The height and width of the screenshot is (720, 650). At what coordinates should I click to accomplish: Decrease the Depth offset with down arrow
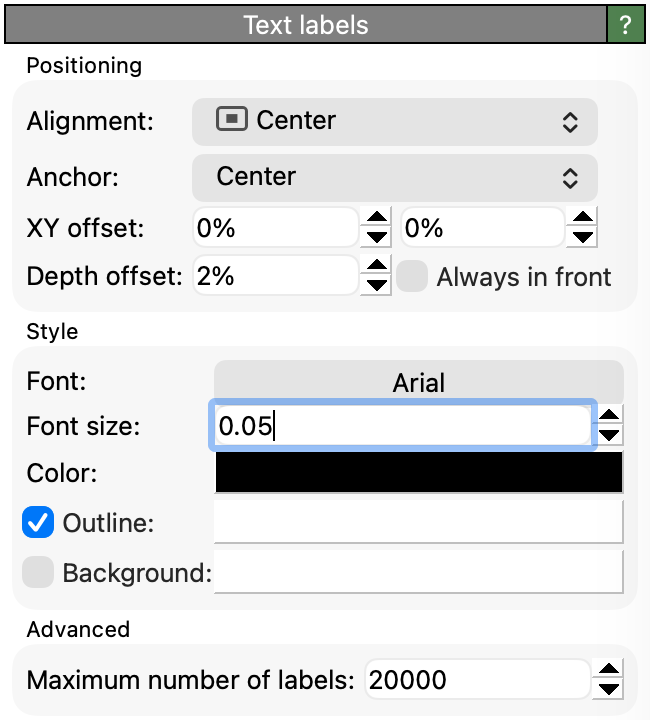tap(376, 286)
